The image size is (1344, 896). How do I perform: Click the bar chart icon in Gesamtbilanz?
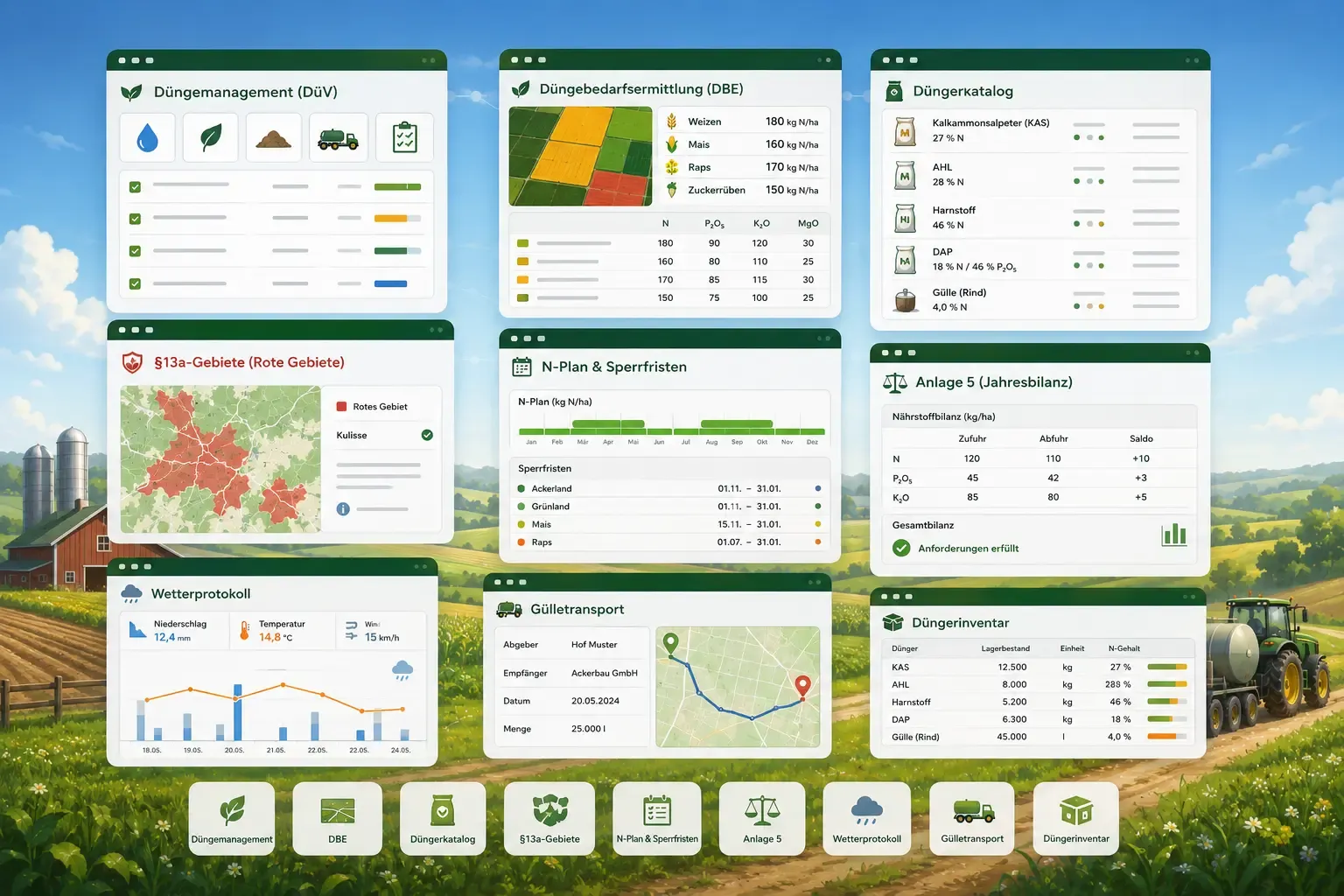1174,535
